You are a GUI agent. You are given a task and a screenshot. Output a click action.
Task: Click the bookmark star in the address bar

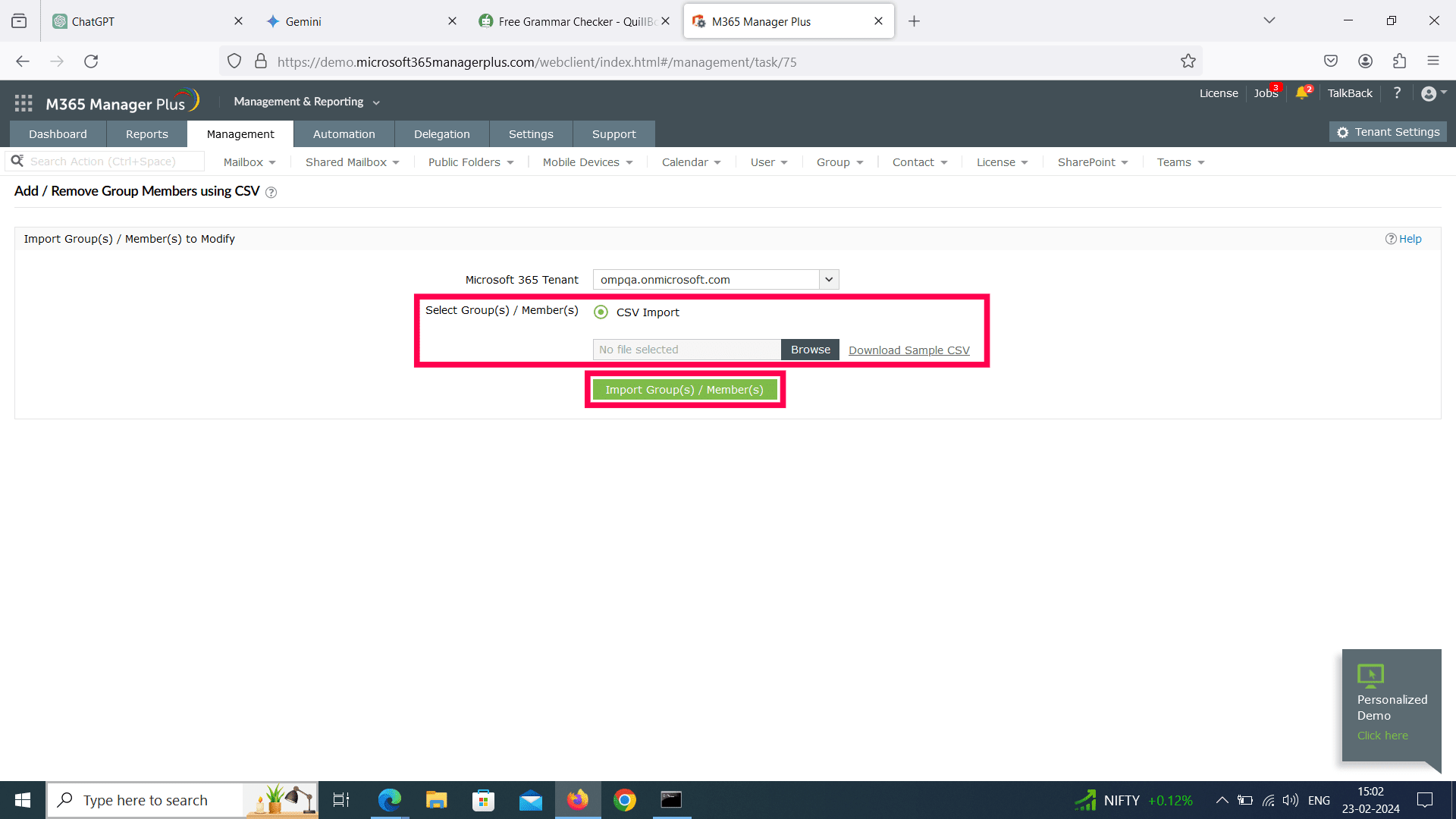[x=1188, y=61]
